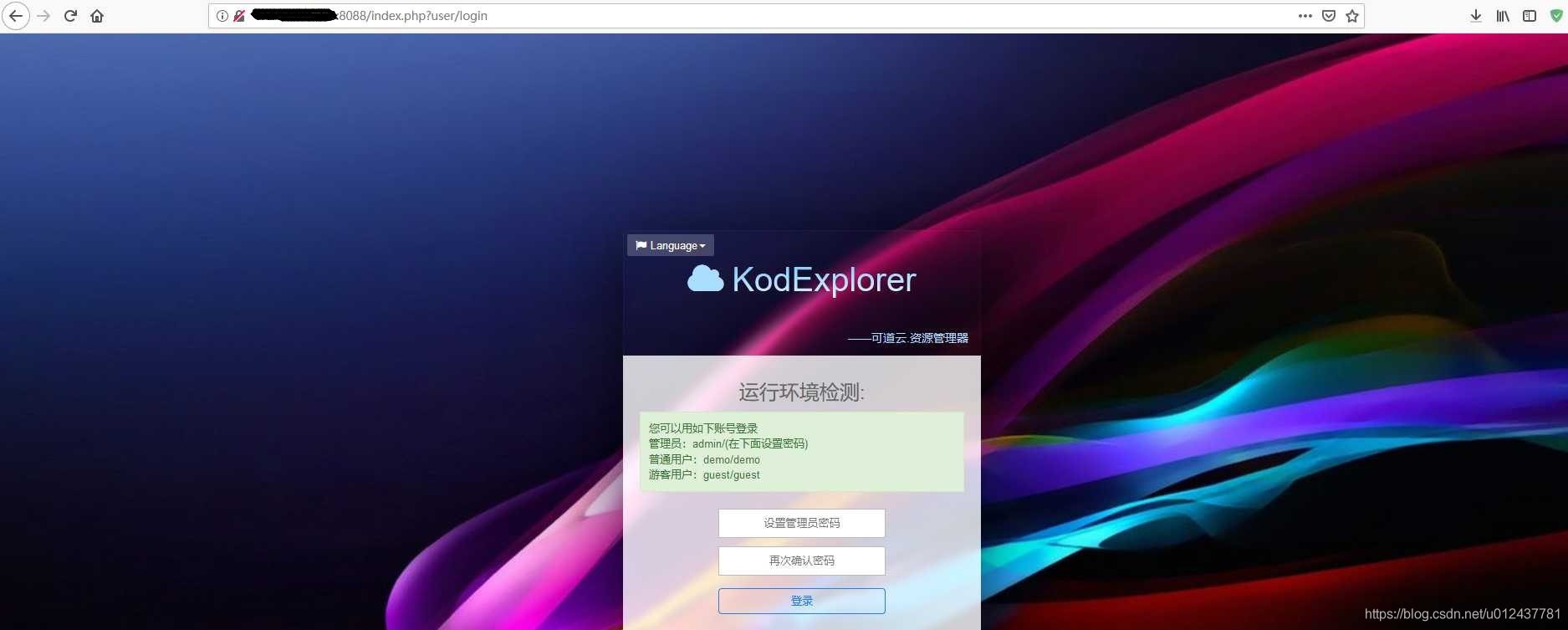Click the green shield extension icon
1568x630 pixels.
point(1556,16)
